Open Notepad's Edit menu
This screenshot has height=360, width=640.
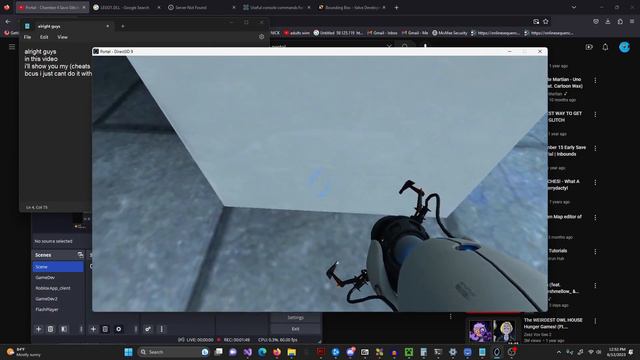(x=44, y=37)
